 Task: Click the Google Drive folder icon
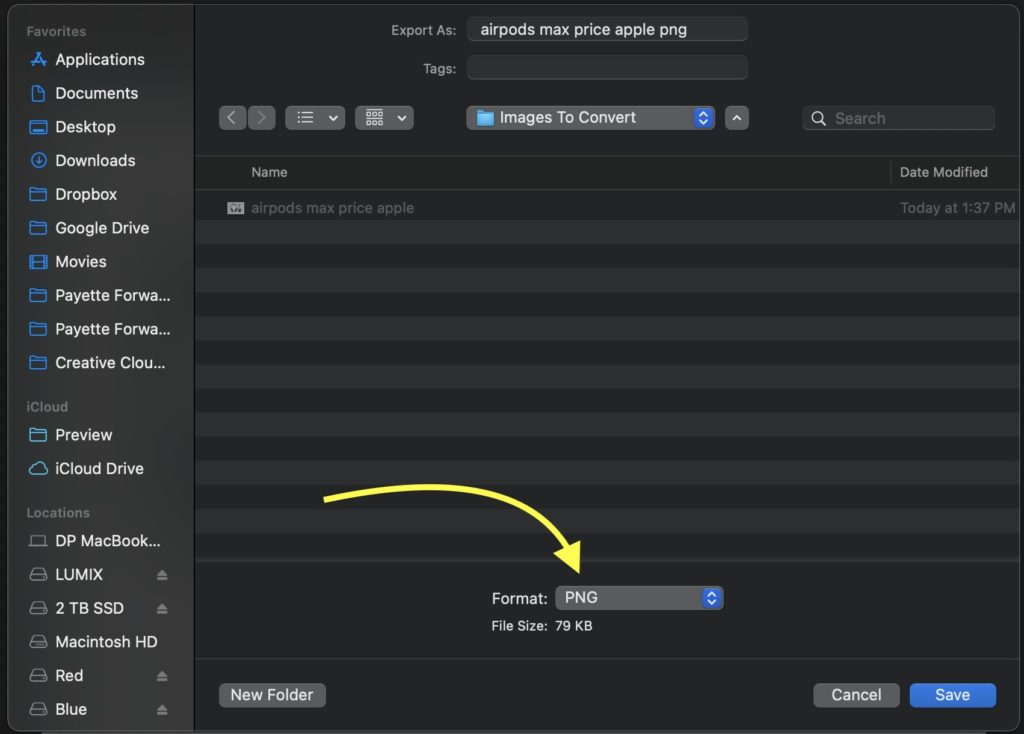coord(39,228)
